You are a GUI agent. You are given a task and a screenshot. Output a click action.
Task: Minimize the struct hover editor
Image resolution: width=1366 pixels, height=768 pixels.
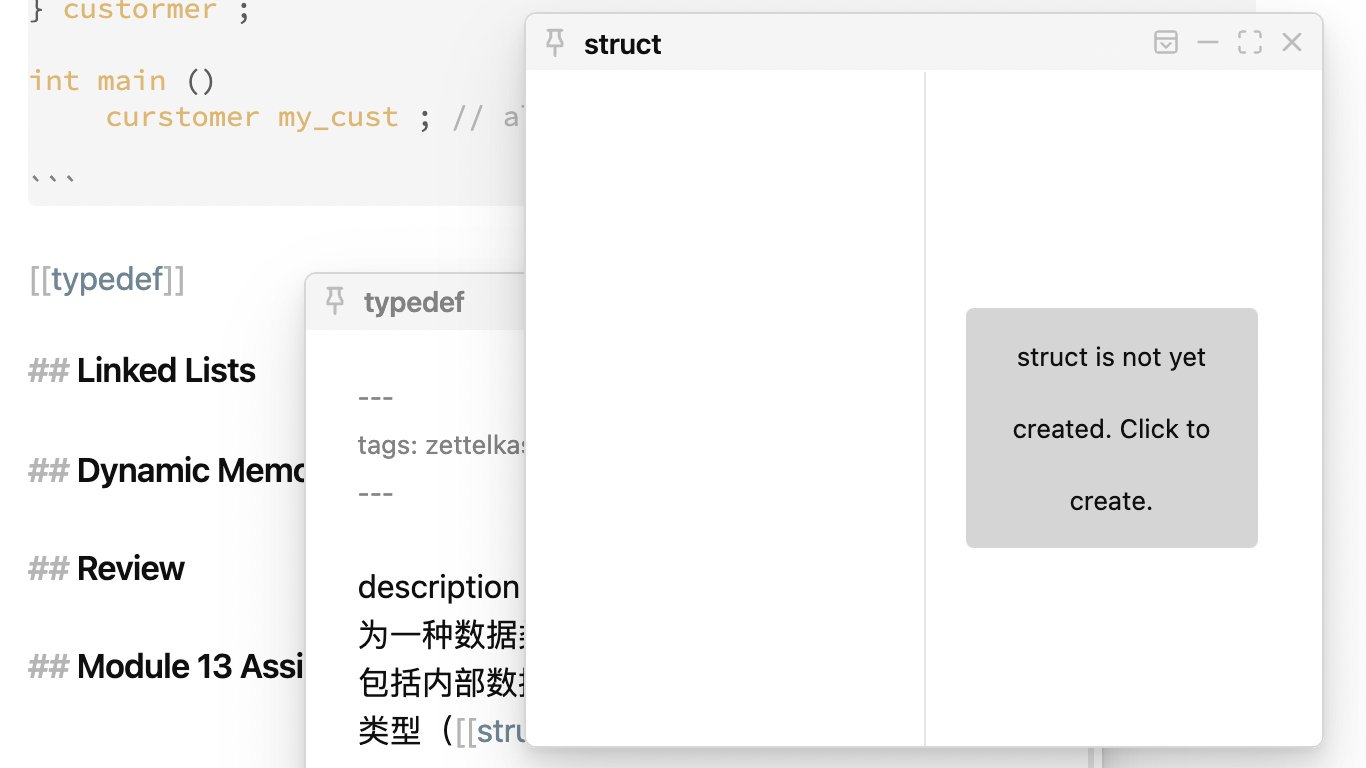[x=1207, y=42]
